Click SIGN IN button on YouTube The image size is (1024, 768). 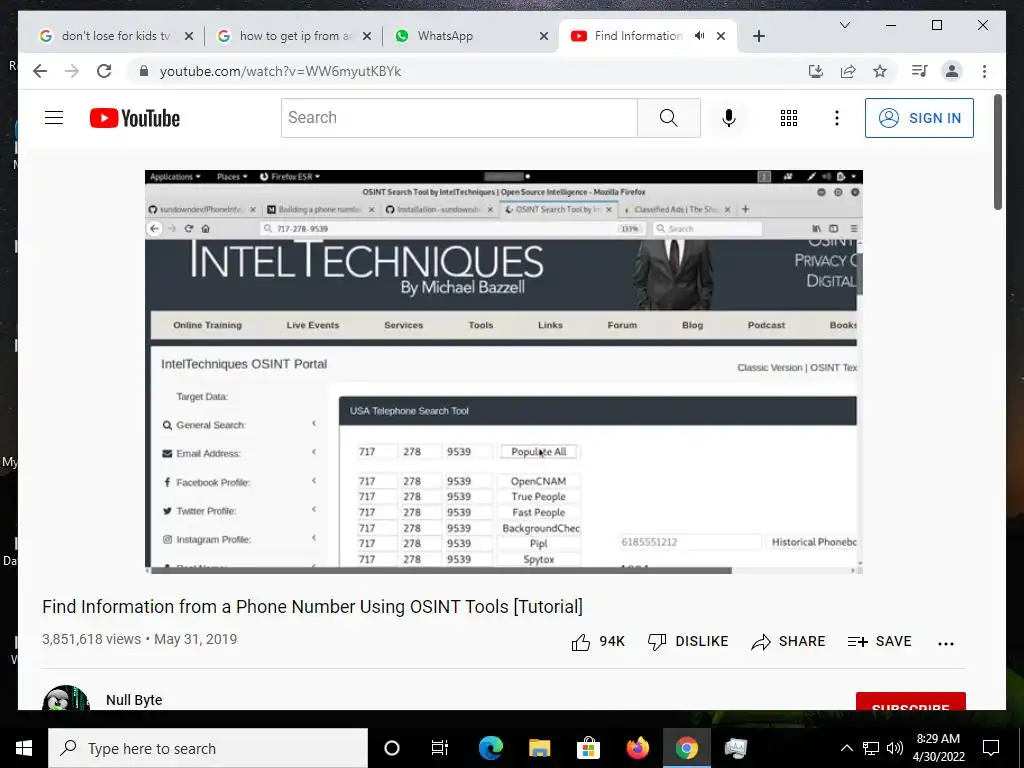pyautogui.click(x=920, y=118)
